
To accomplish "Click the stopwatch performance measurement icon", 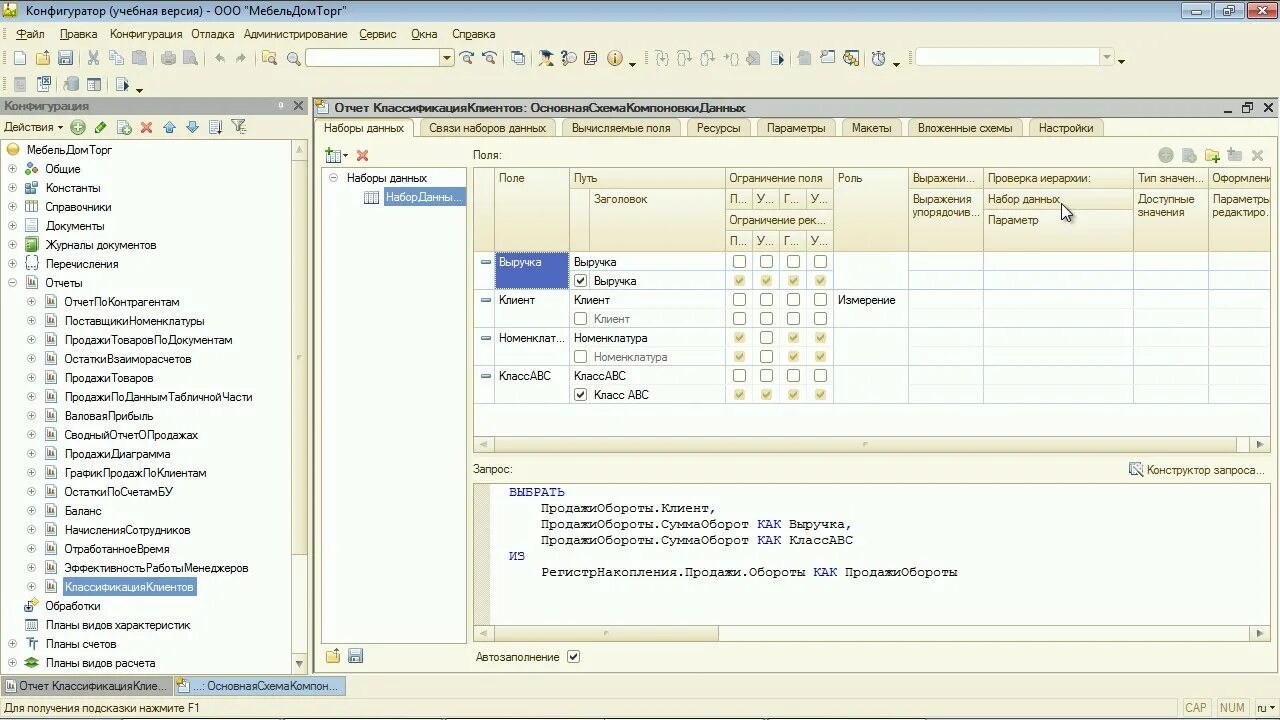I will [x=878, y=59].
